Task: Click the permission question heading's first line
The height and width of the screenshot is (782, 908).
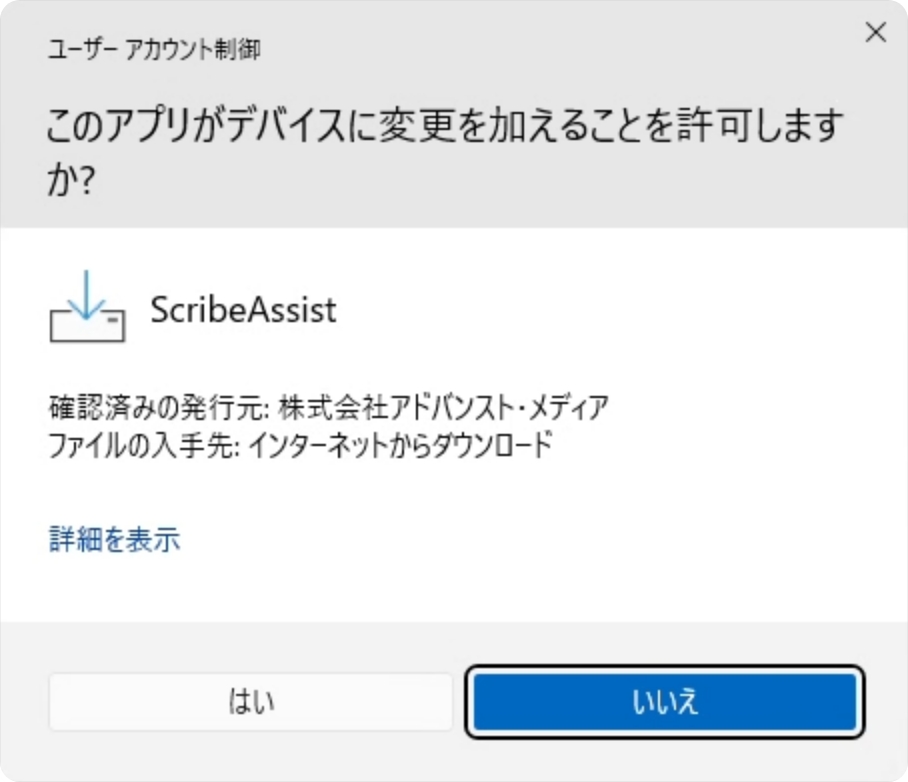Action: click(445, 128)
